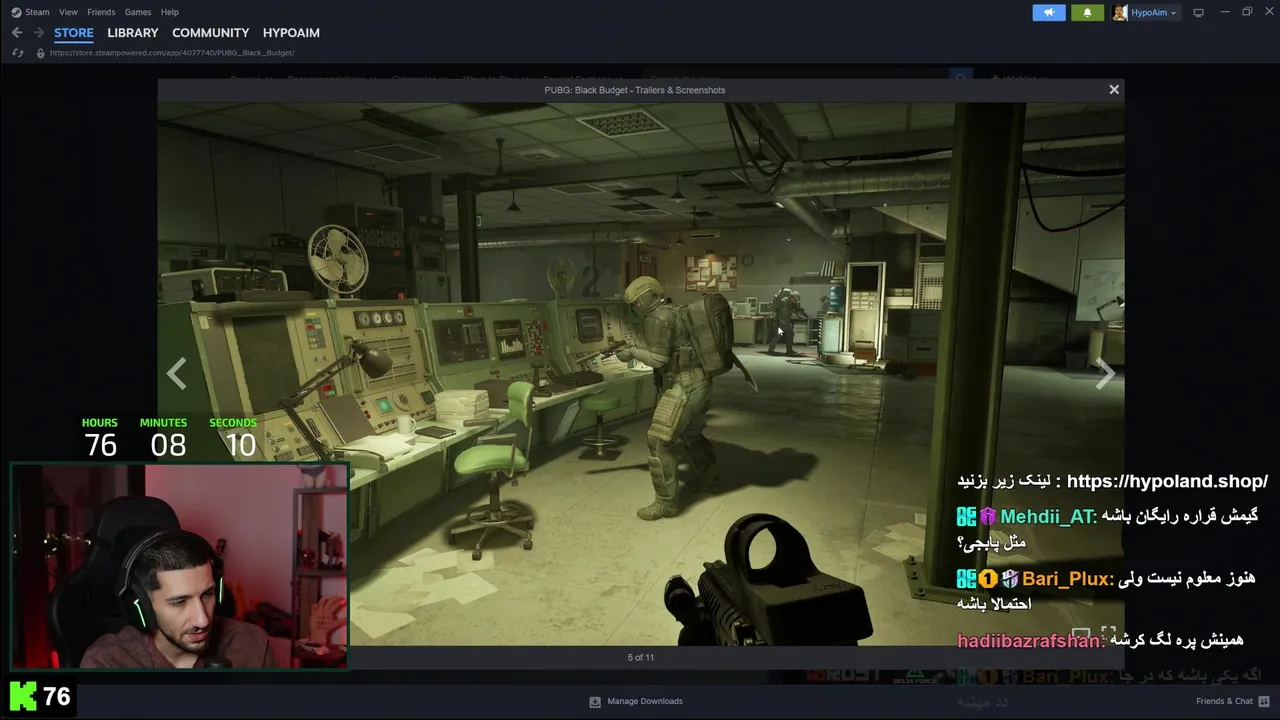Click the '5 of 11' counter
1280x720 pixels.
[x=641, y=657]
